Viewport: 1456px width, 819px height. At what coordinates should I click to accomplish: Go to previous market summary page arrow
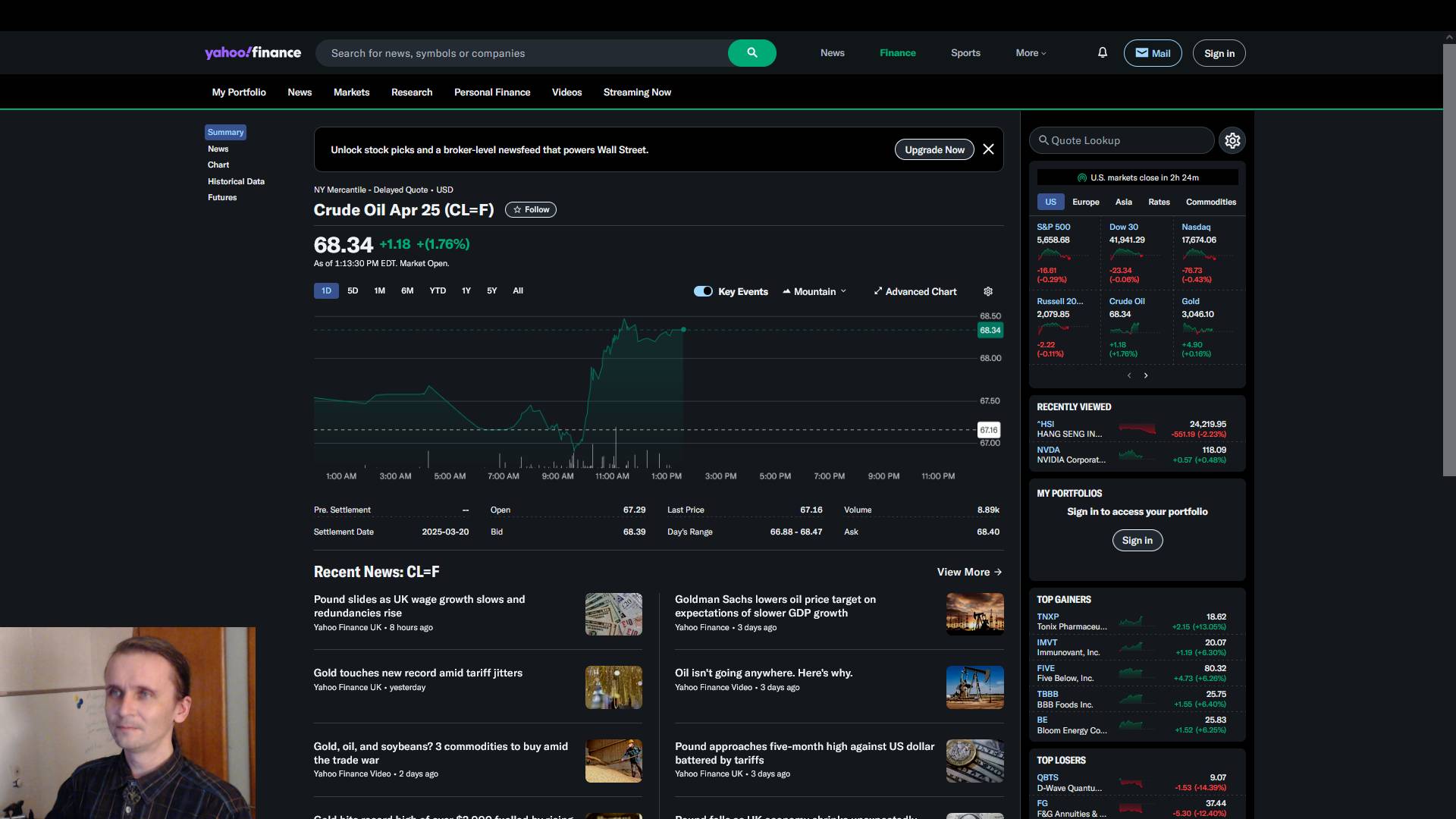tap(1129, 375)
